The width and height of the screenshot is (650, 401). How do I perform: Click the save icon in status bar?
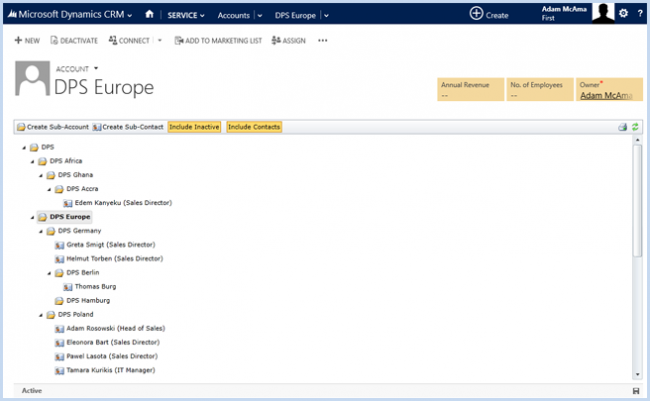point(636,391)
